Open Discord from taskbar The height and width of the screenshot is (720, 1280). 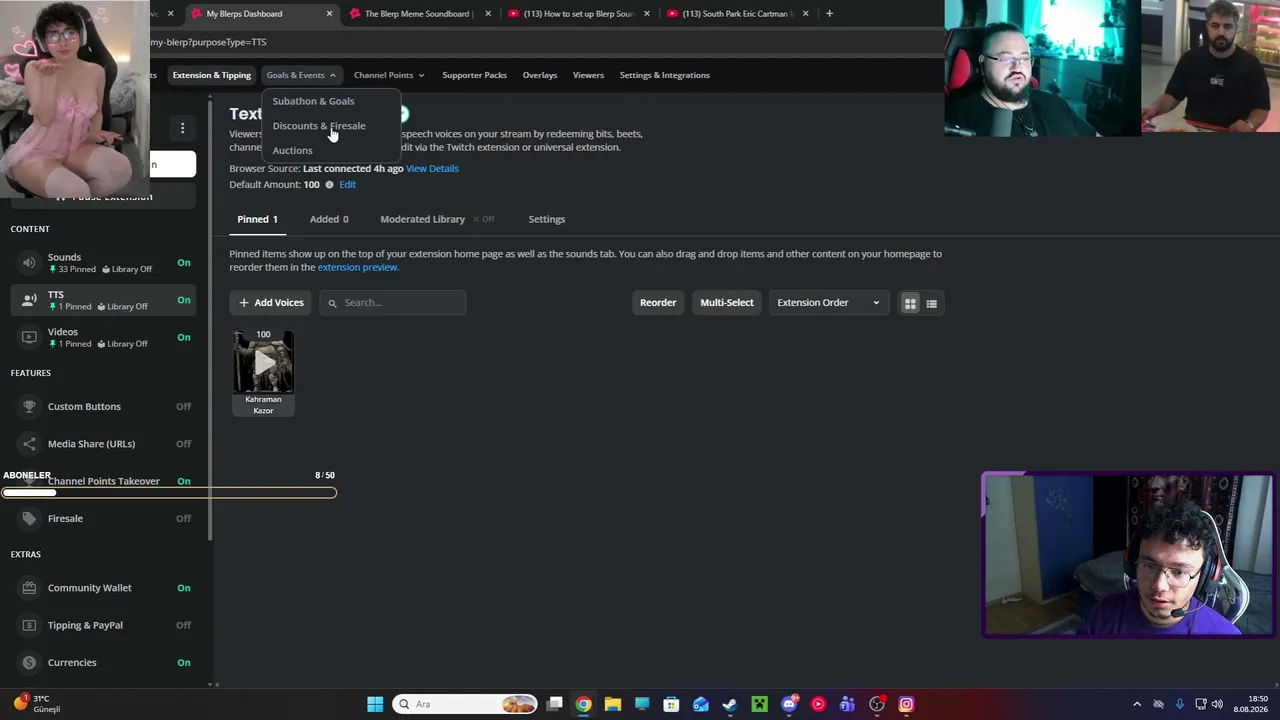pyautogui.click(x=789, y=704)
